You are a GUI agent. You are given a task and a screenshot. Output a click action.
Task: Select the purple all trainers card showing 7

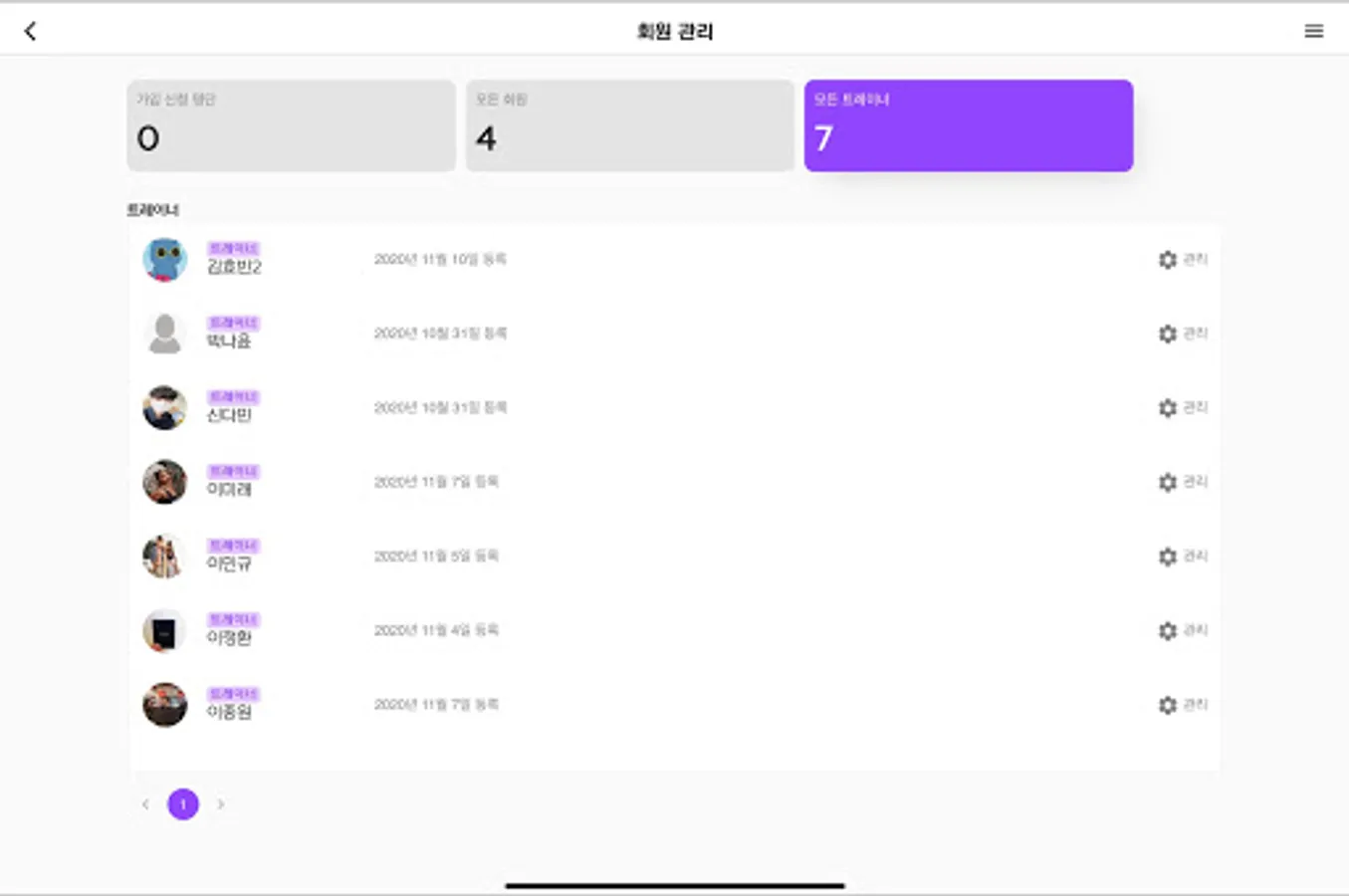click(969, 125)
